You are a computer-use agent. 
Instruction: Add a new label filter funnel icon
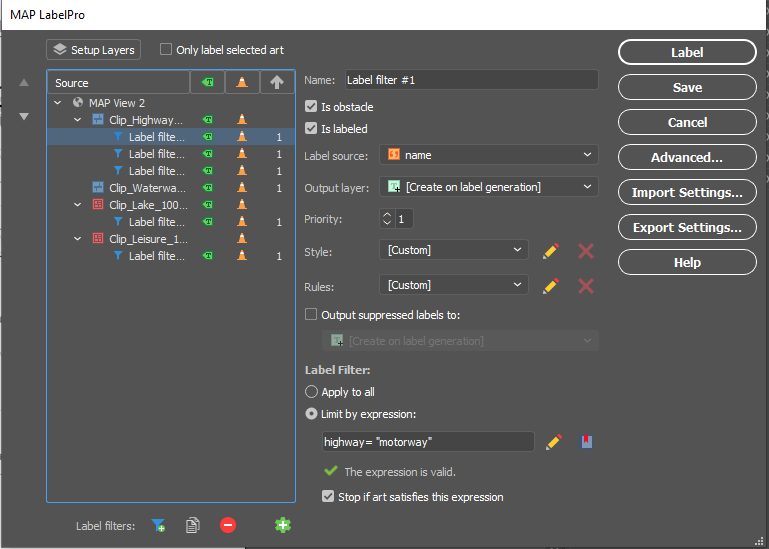click(158, 525)
